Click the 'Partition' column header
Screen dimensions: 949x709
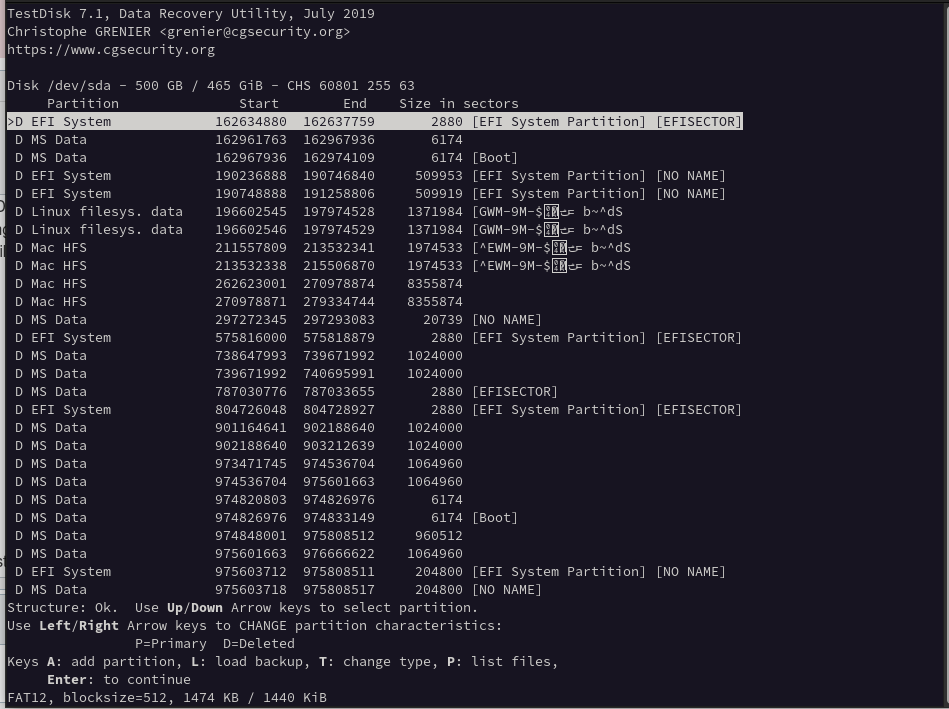point(83,104)
